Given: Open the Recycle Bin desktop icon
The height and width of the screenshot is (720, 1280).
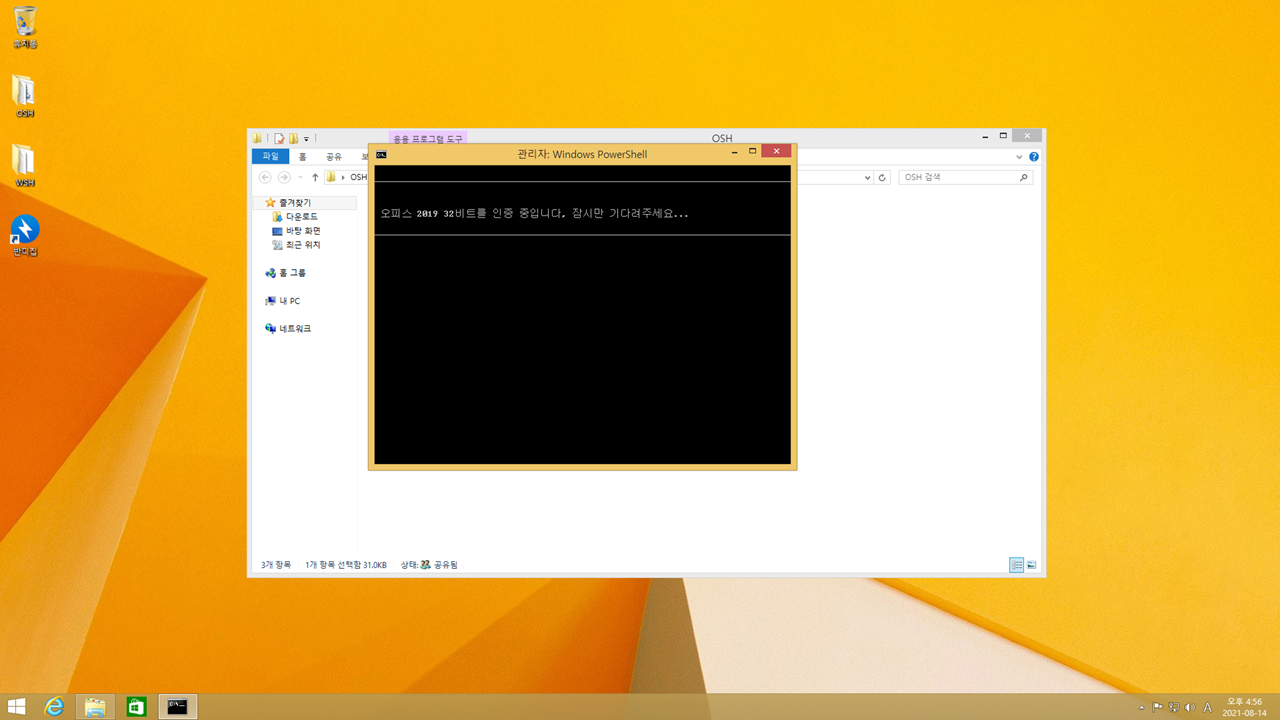Looking at the screenshot, I should click(25, 27).
